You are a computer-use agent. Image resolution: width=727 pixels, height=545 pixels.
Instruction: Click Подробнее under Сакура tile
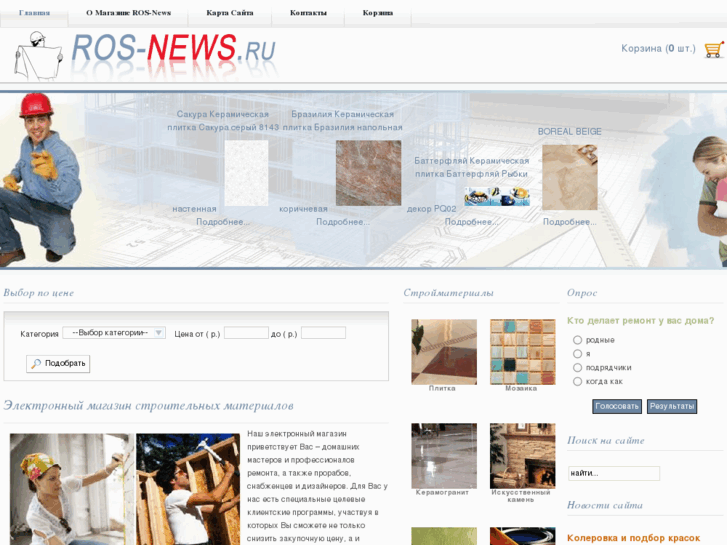coord(223,222)
